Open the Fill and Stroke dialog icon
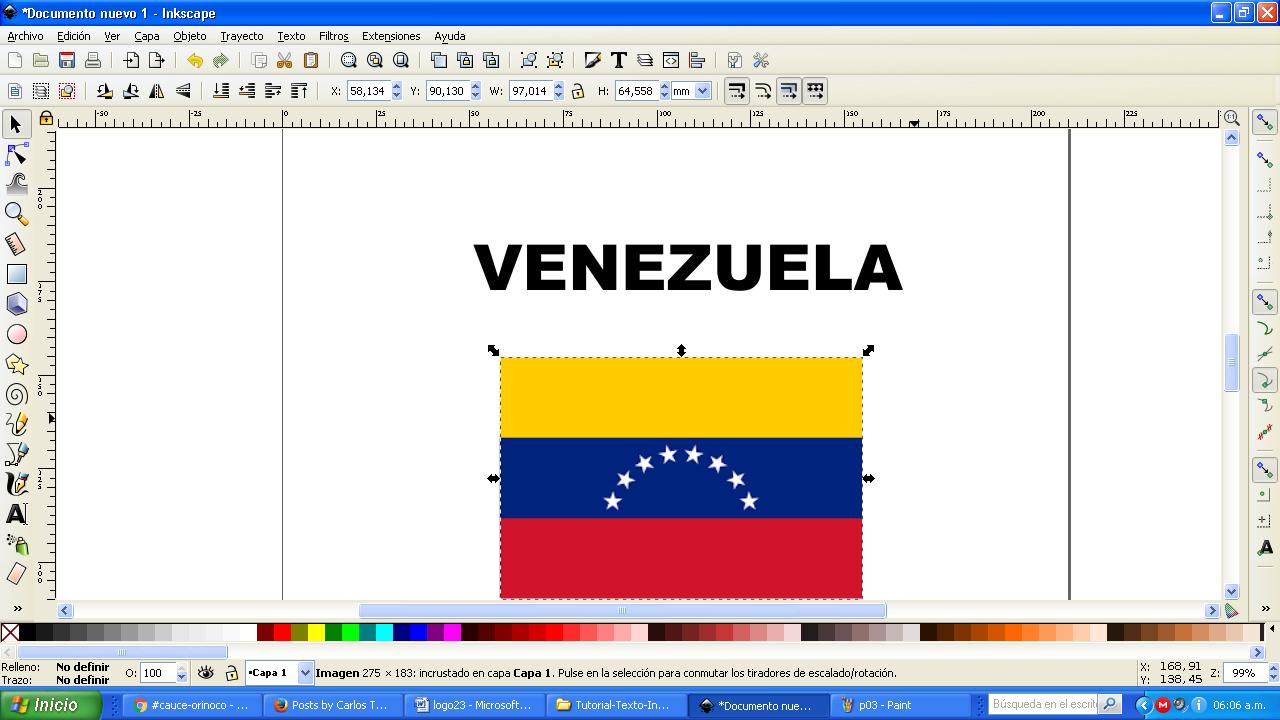 point(593,61)
